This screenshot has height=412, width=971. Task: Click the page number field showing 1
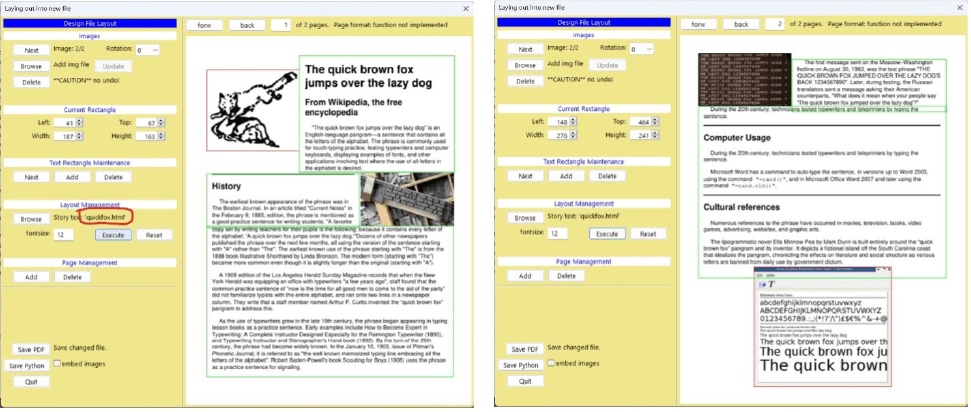tap(282, 25)
